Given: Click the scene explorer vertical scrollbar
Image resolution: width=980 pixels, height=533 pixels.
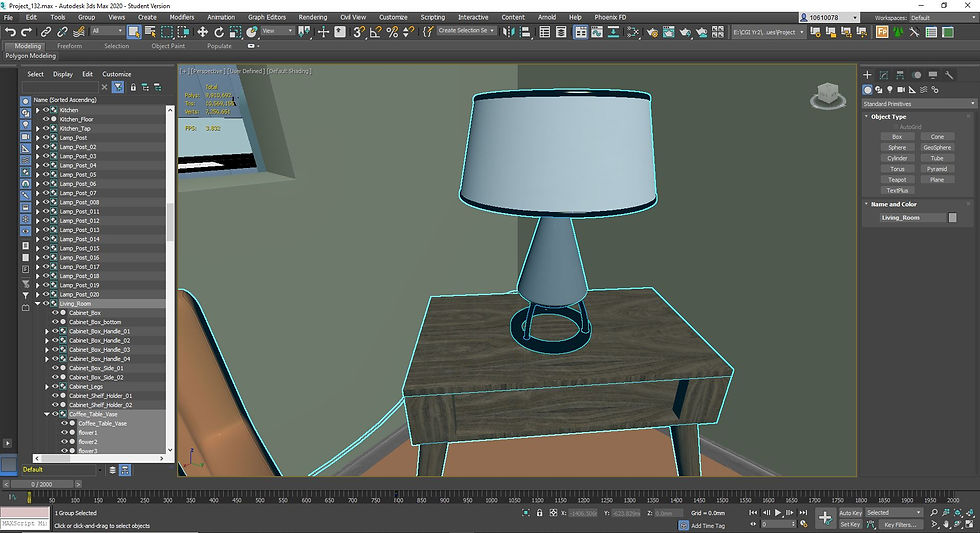Looking at the screenshot, I should click(x=169, y=222).
